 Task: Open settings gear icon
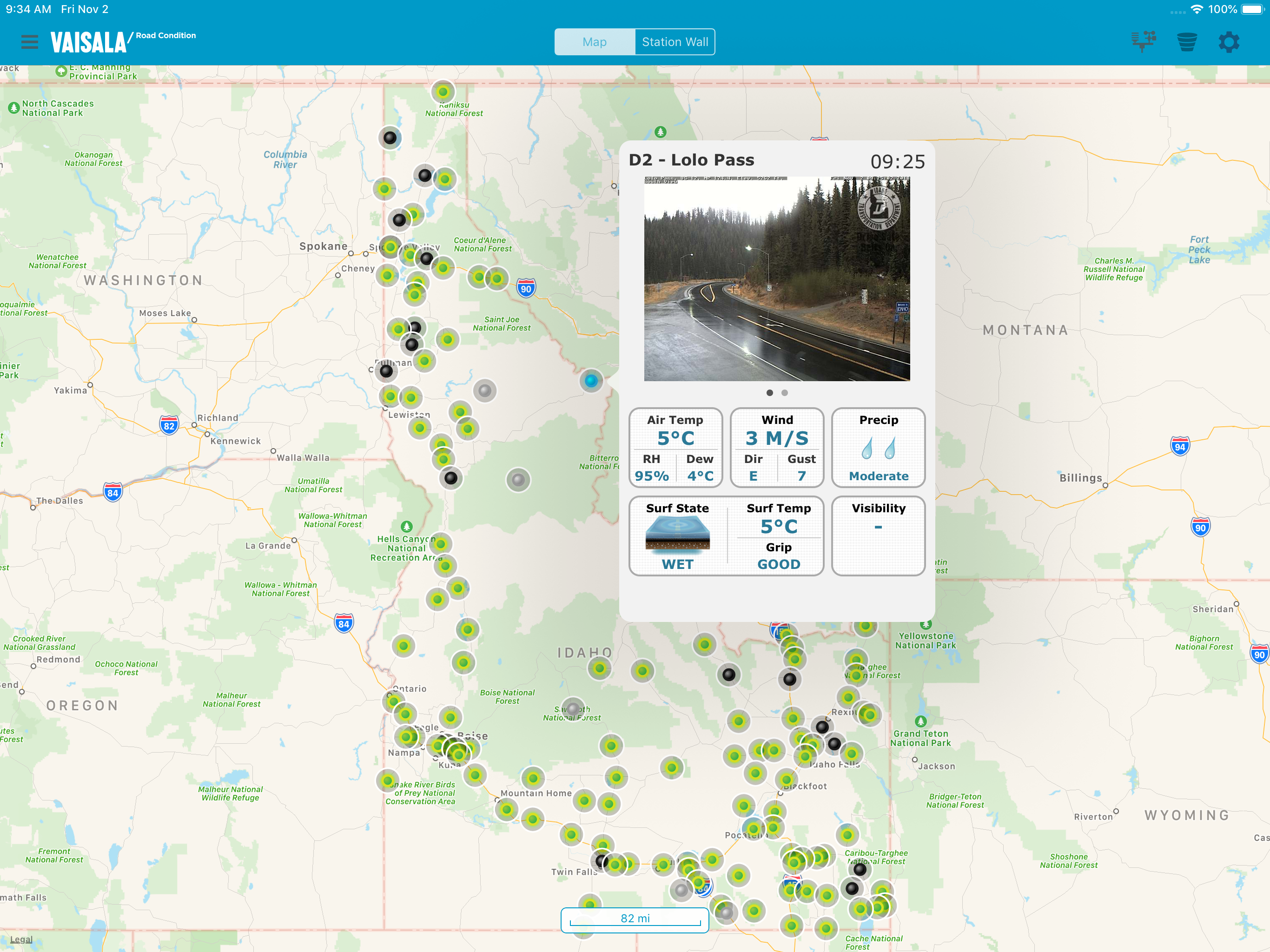[1229, 42]
